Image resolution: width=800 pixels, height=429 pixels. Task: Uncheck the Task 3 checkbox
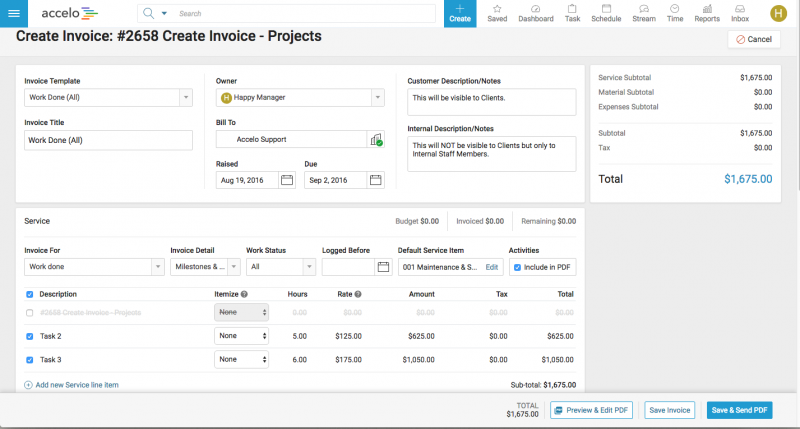point(29,359)
